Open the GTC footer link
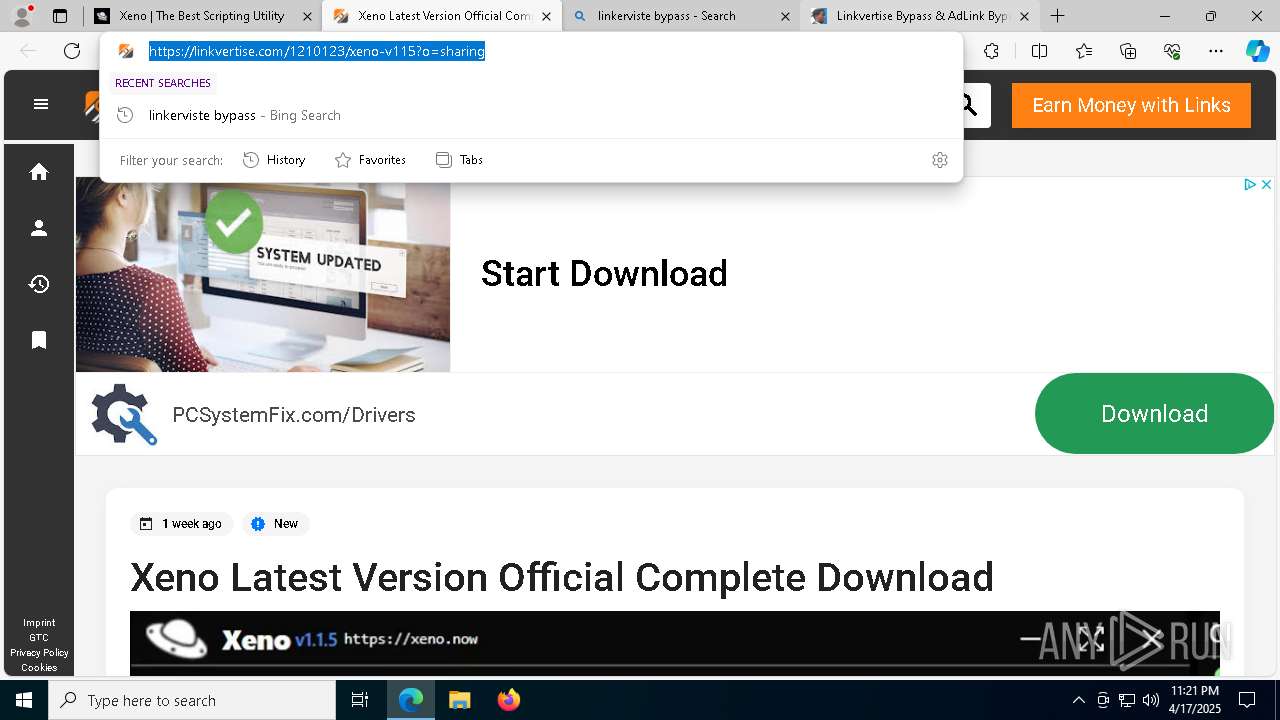Viewport: 1280px width, 720px height. (x=39, y=637)
